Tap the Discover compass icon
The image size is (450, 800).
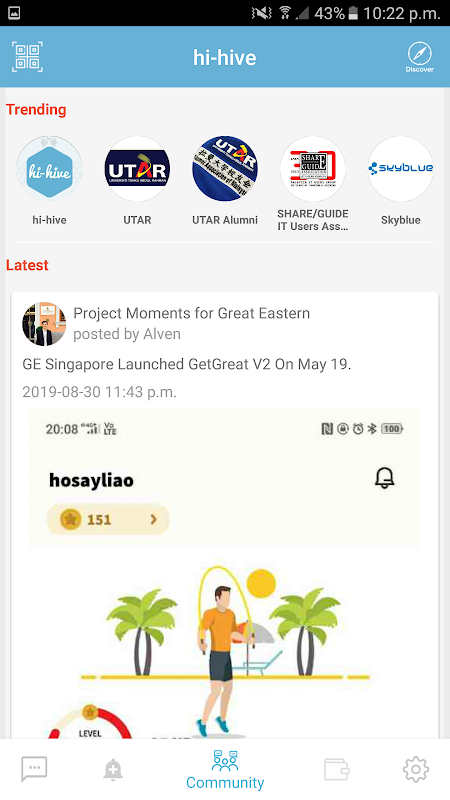[419, 57]
